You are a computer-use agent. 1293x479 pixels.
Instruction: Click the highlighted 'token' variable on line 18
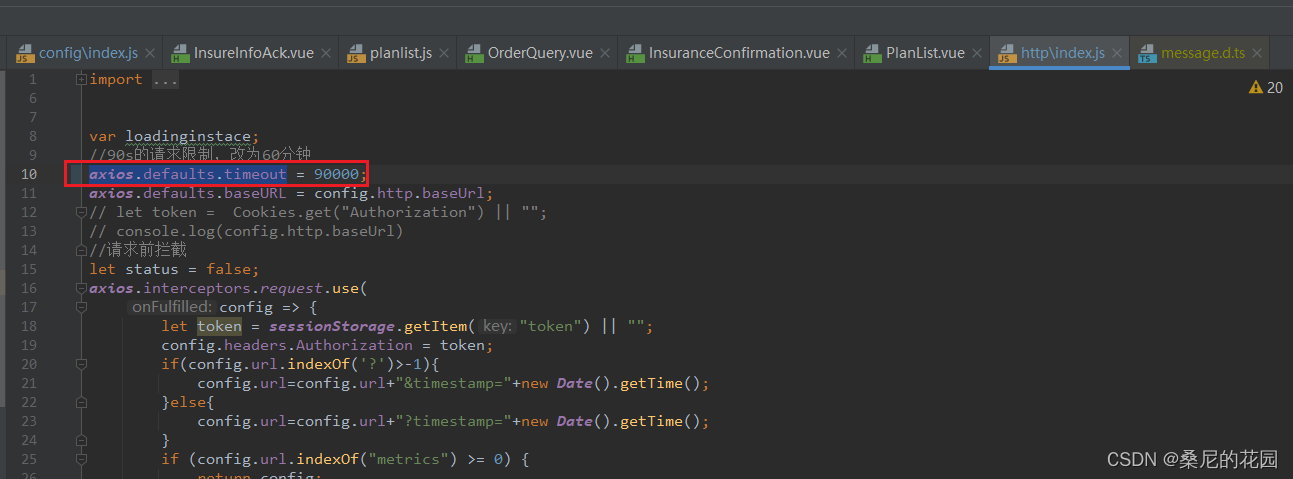click(219, 326)
